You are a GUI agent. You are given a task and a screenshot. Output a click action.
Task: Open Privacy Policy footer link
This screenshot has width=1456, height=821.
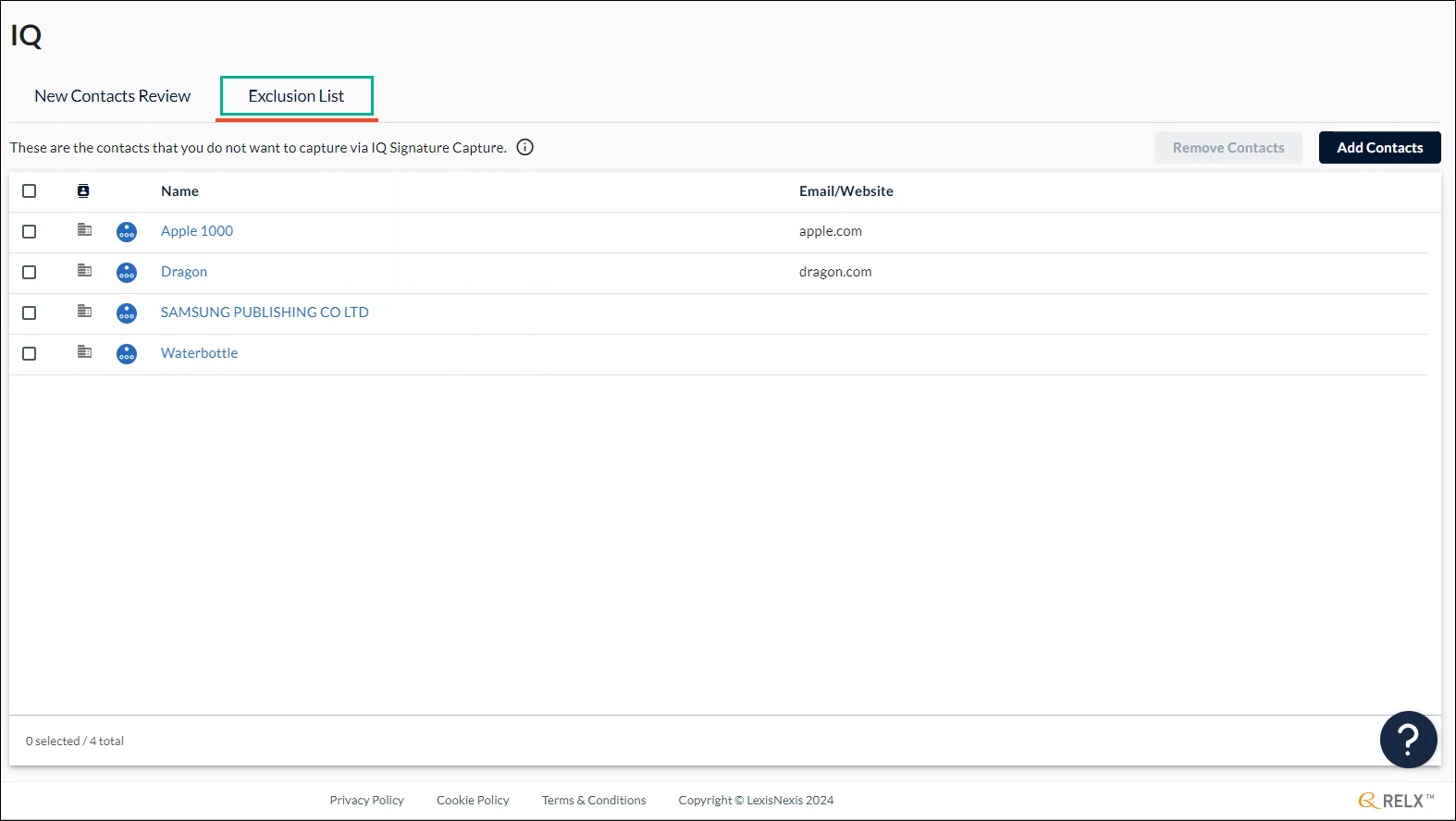[x=367, y=801]
